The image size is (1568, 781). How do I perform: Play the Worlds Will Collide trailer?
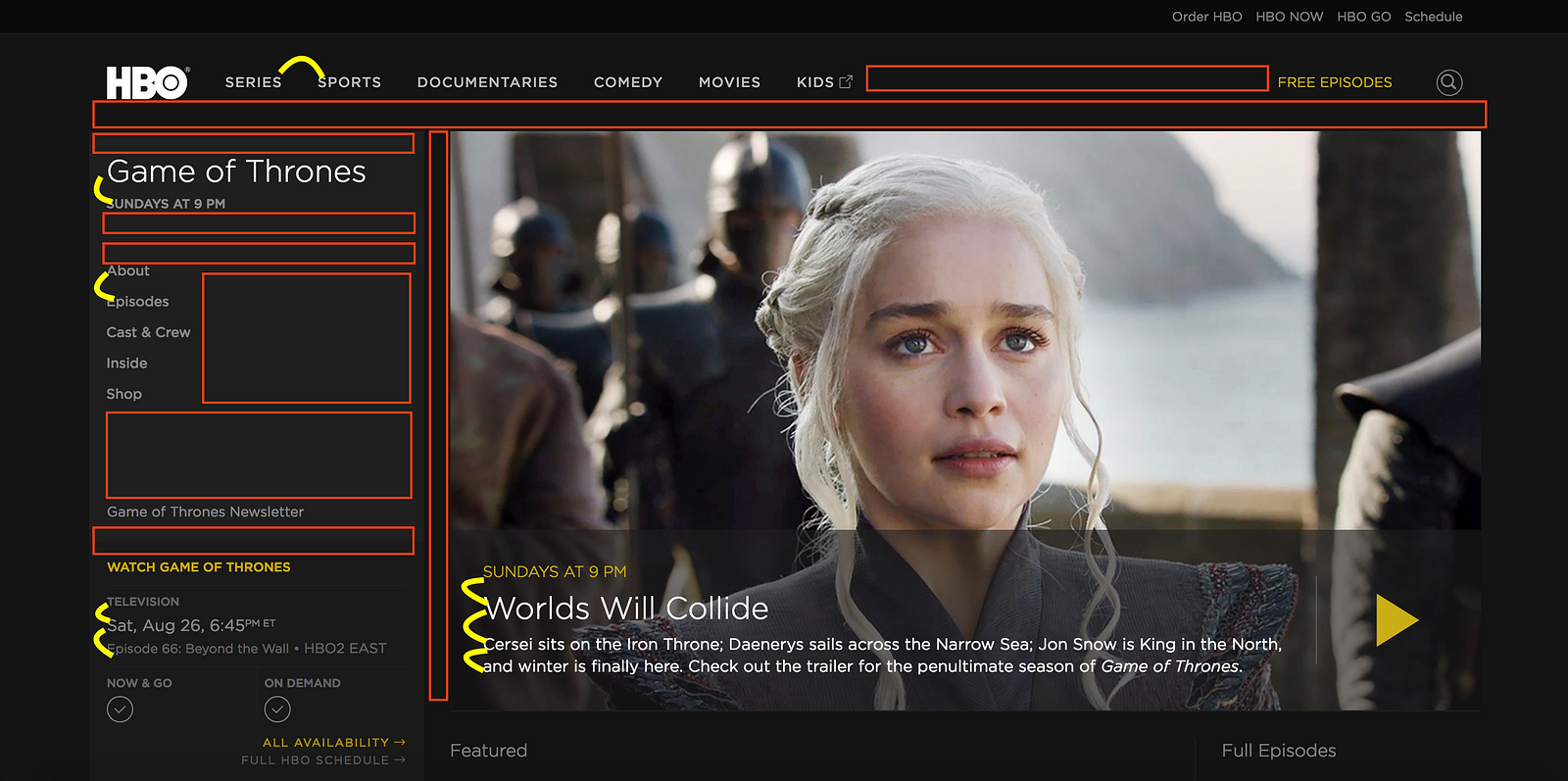1396,620
